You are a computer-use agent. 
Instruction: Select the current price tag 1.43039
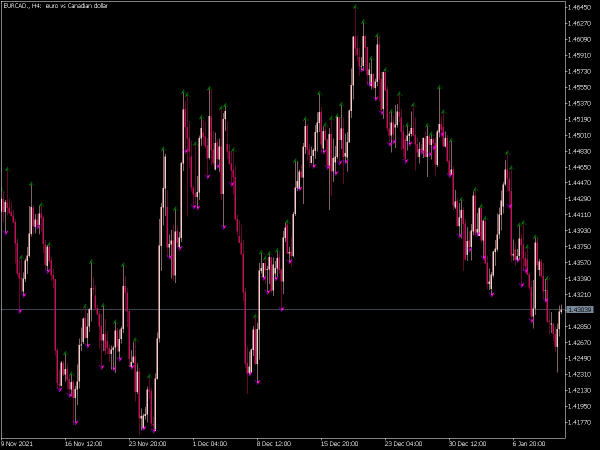click(580, 310)
